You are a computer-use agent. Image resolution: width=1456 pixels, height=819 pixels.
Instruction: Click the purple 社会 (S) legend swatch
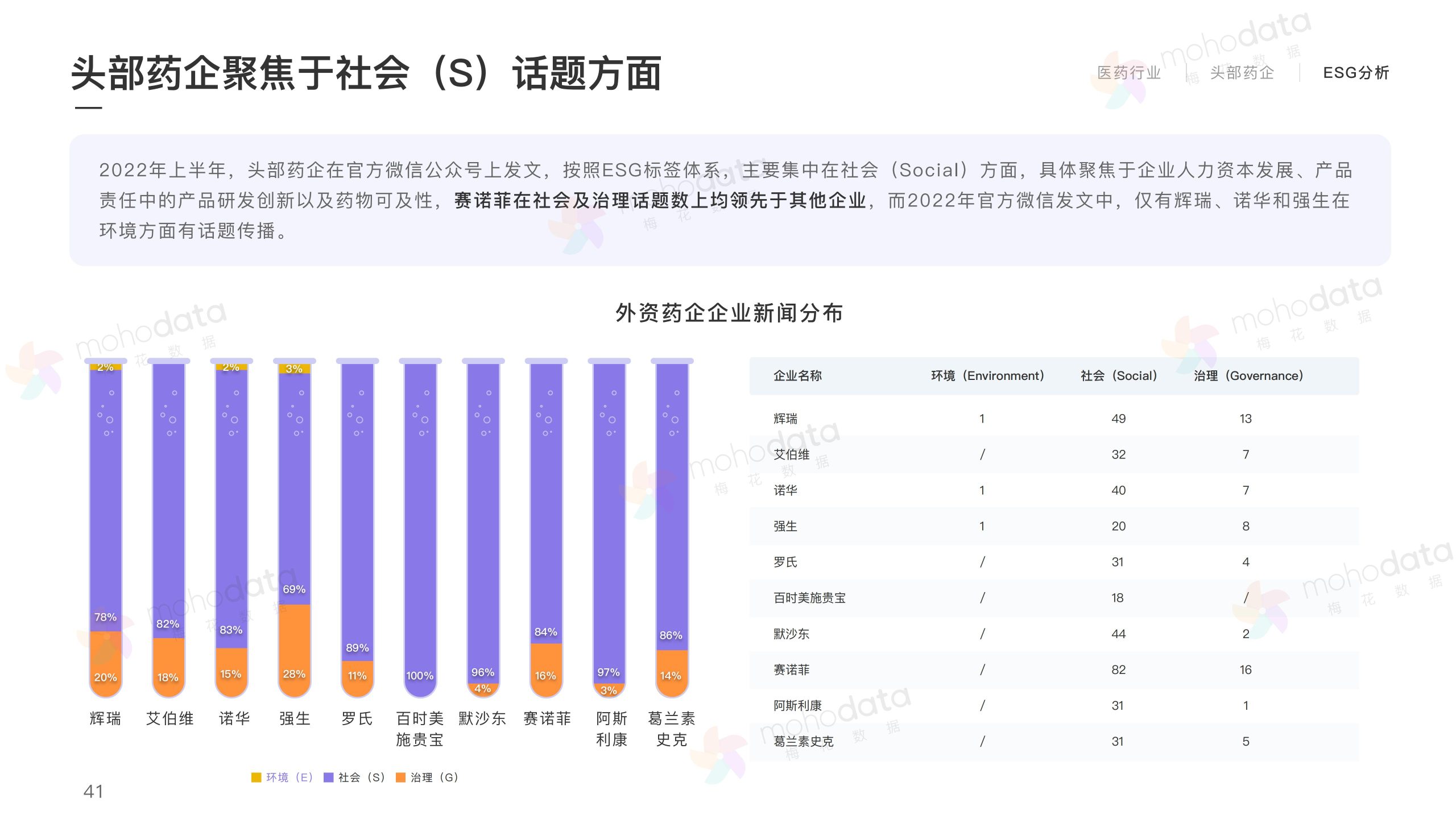coord(328,777)
